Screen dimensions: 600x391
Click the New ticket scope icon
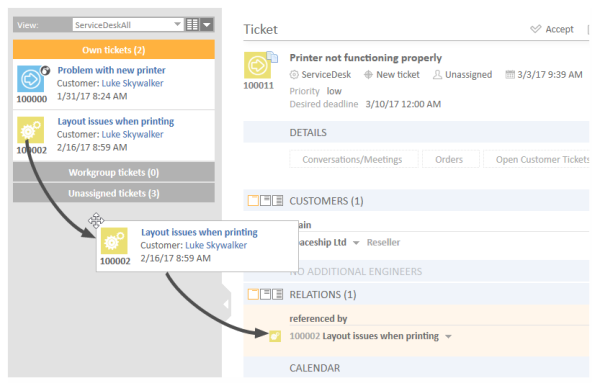(368, 75)
